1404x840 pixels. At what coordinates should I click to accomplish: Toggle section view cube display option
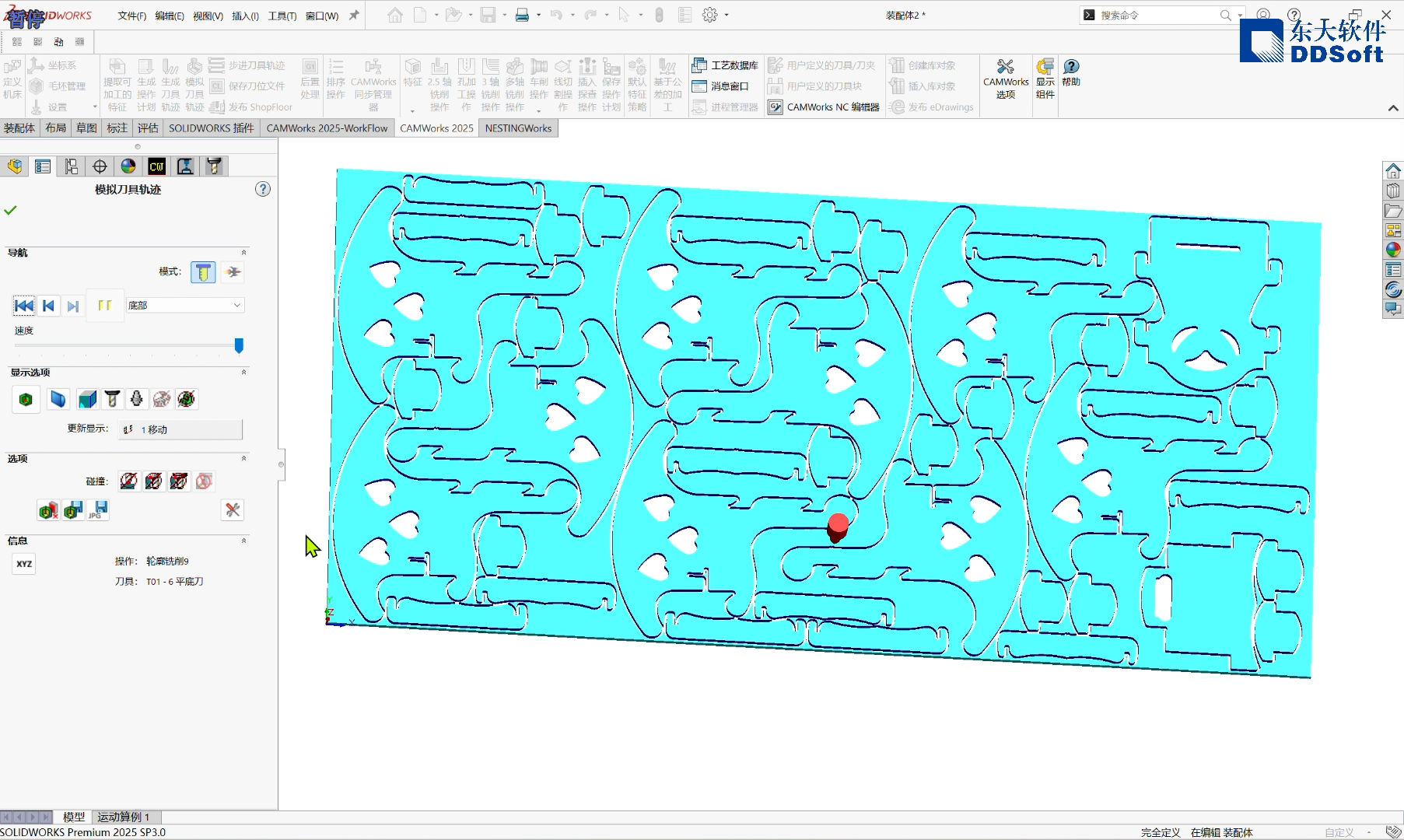point(87,400)
